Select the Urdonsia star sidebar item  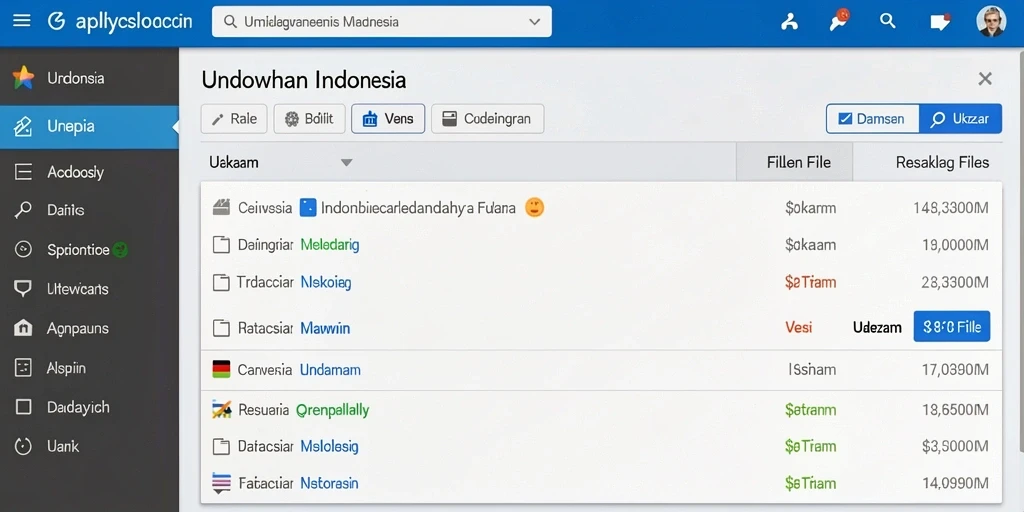pyautogui.click(x=89, y=78)
